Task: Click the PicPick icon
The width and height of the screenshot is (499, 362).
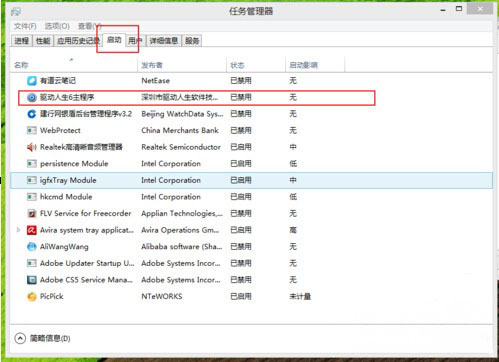Action: 32,296
